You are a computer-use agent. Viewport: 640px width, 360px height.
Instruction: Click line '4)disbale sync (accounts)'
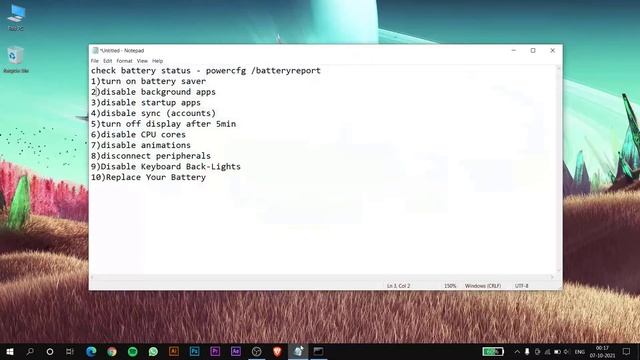click(x=153, y=113)
